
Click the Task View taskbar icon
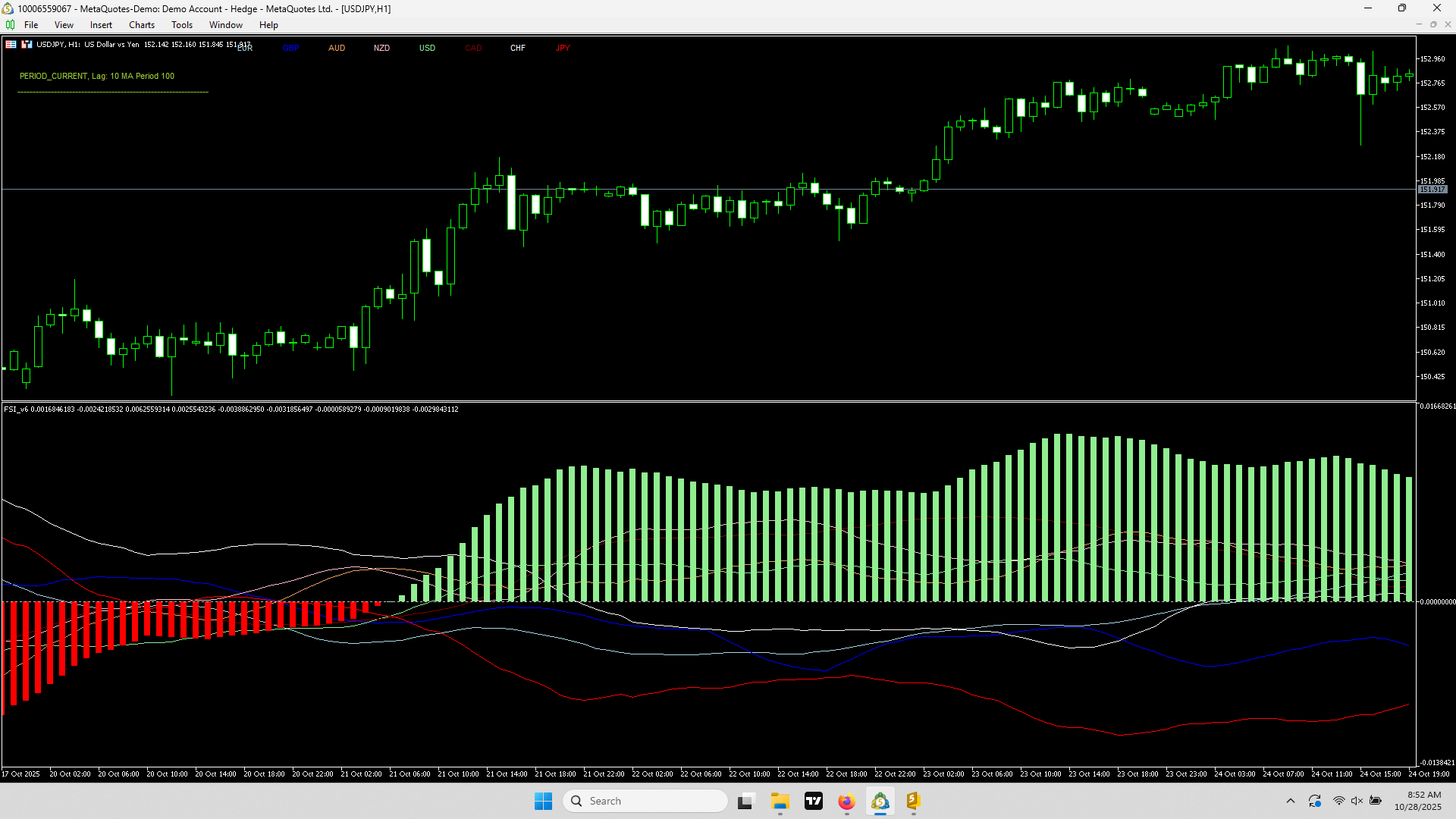point(745,801)
